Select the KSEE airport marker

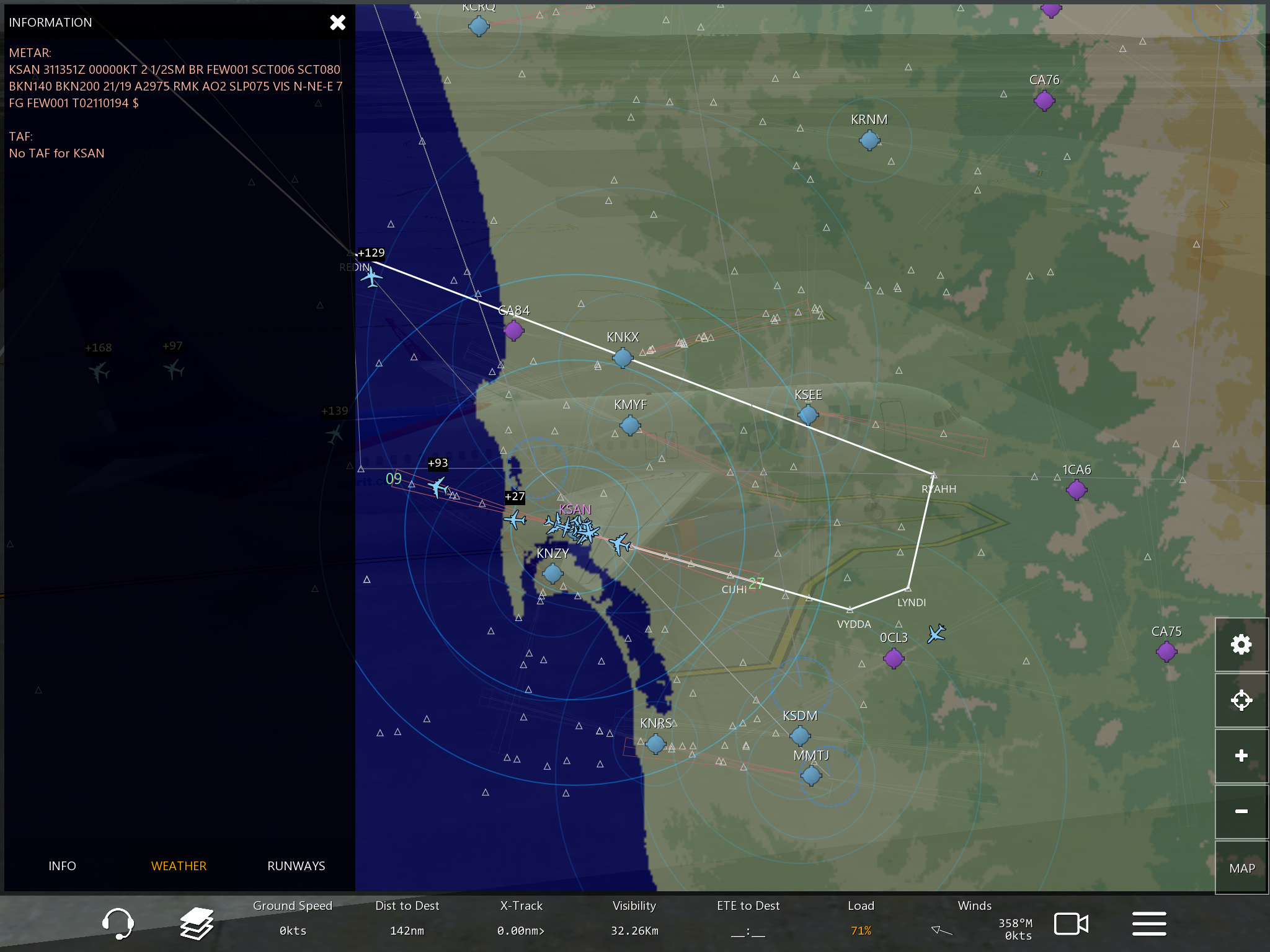(x=807, y=415)
